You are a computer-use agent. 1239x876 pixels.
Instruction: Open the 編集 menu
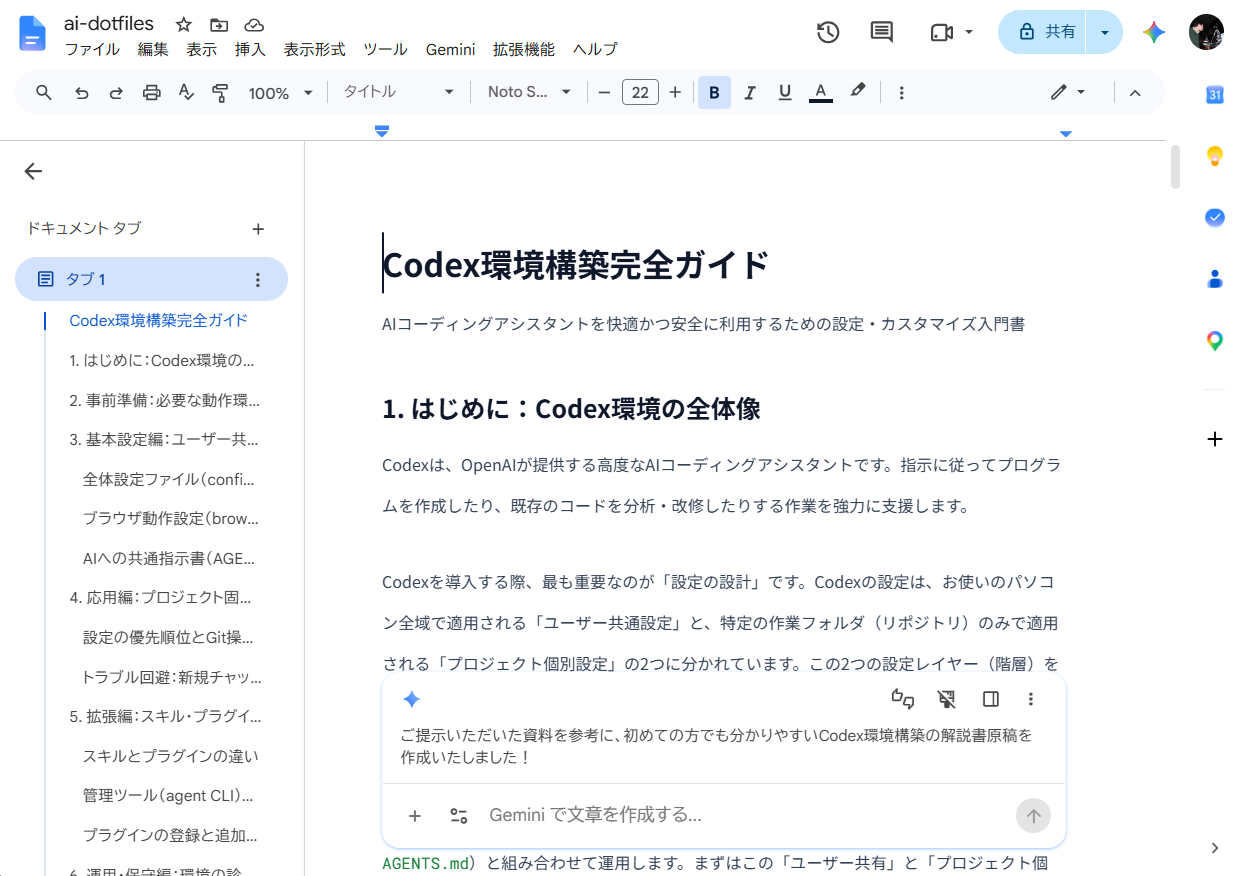tap(153, 49)
